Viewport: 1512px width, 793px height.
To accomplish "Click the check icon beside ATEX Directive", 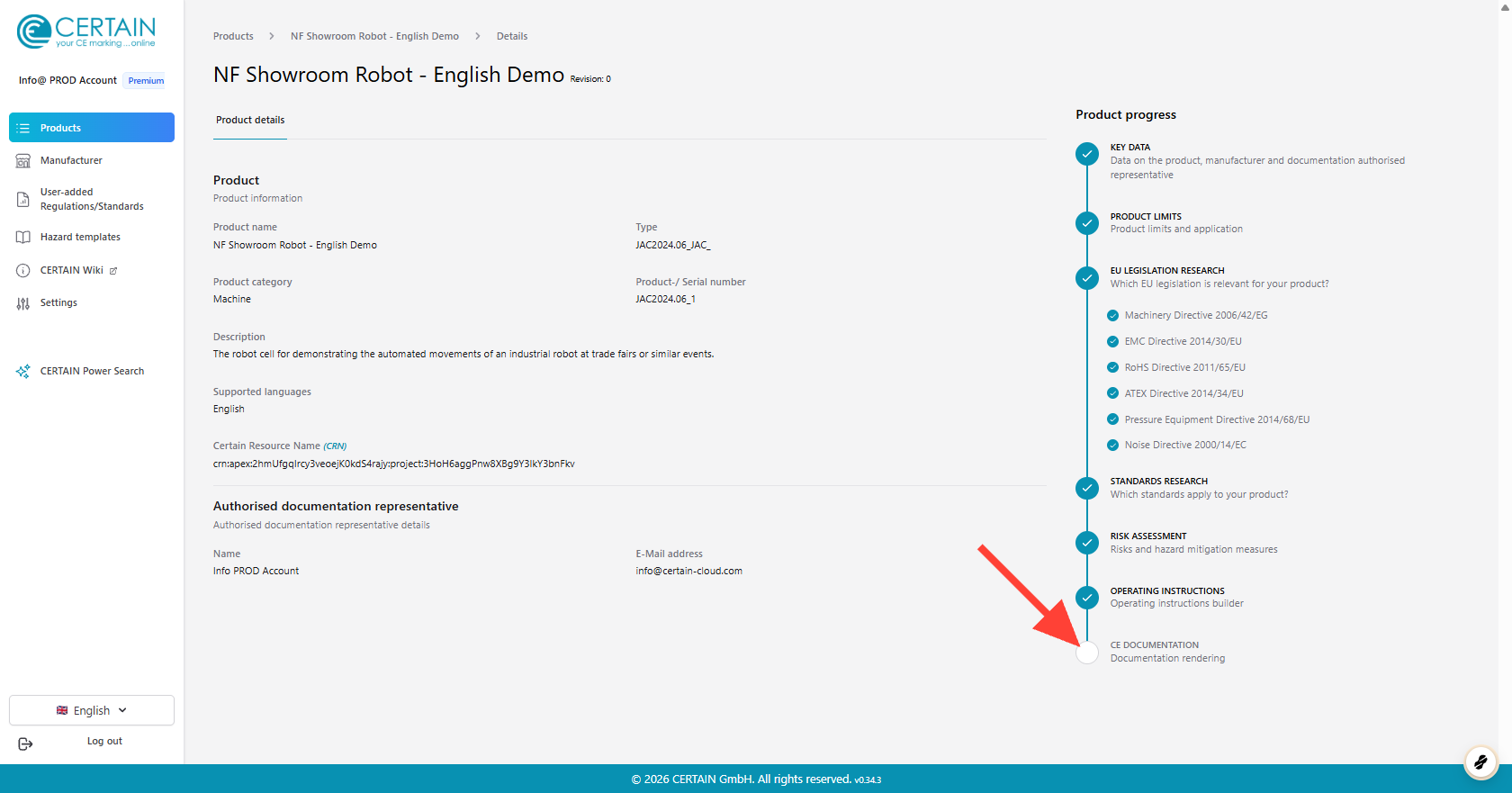I will pyautogui.click(x=1112, y=393).
